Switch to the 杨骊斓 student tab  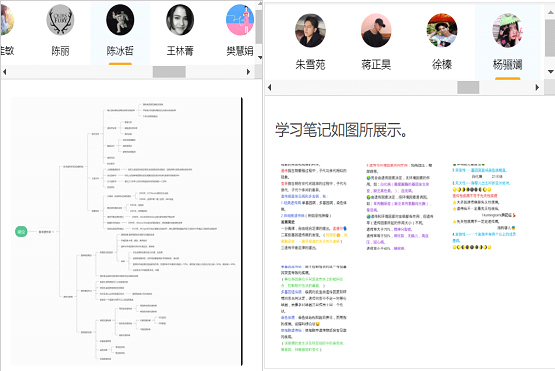(x=508, y=42)
